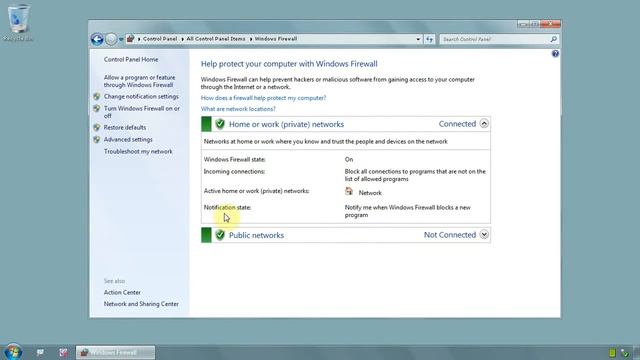Open Recycle Bin desktop icon
The image size is (640, 360).
[18, 22]
